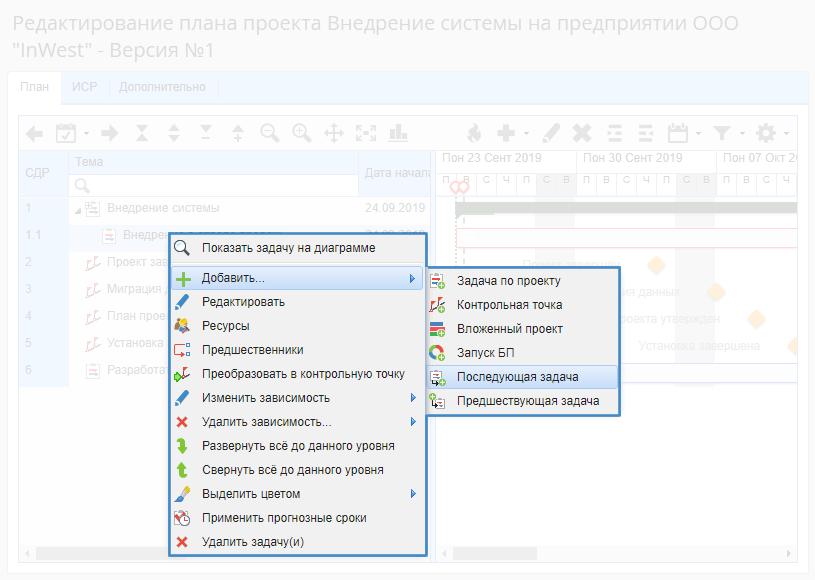The width and height of the screenshot is (815, 580).
Task: Click Применить прогнозные сроки menu entry
Action: [284, 518]
